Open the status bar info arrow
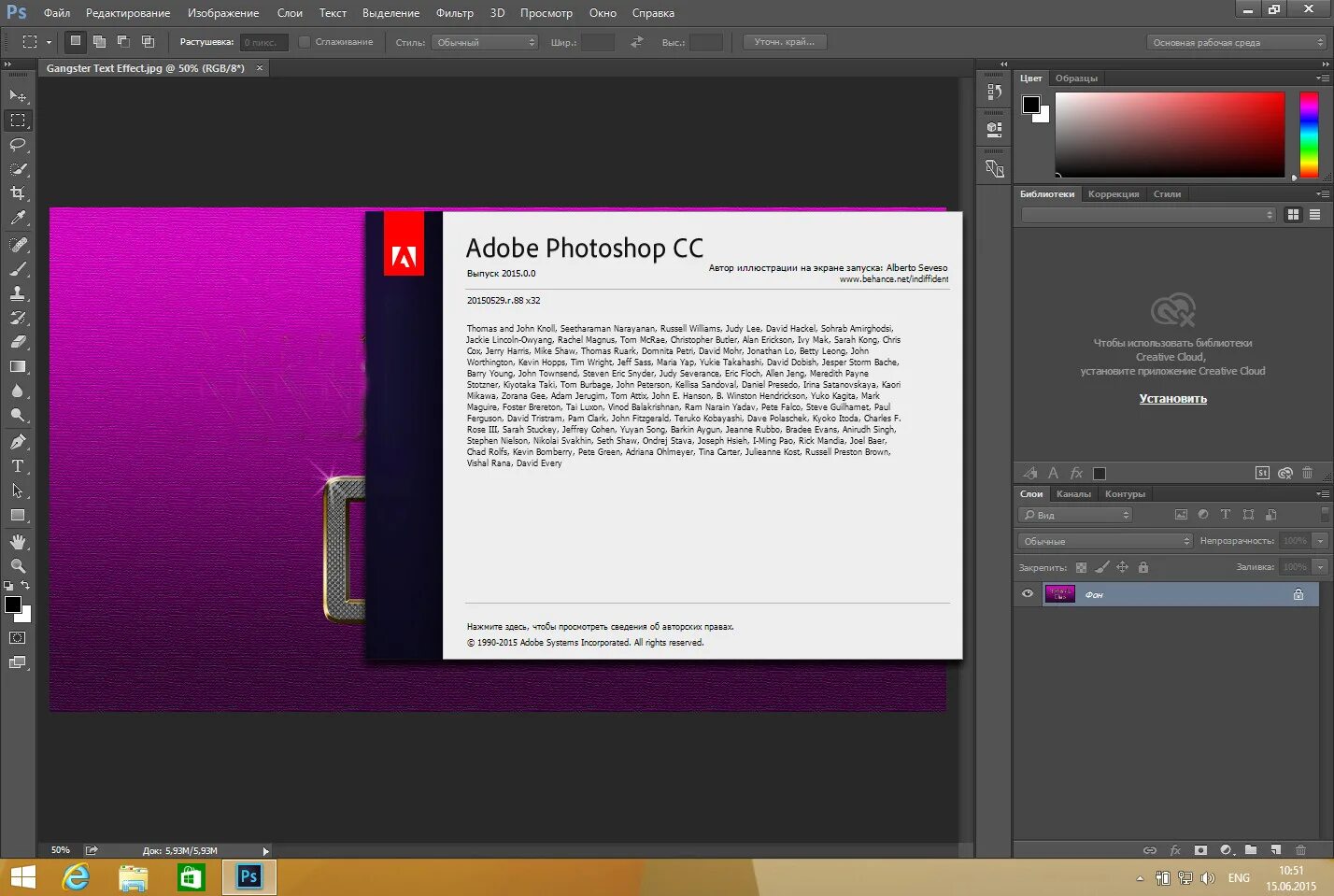The width and height of the screenshot is (1334, 896). (x=265, y=851)
